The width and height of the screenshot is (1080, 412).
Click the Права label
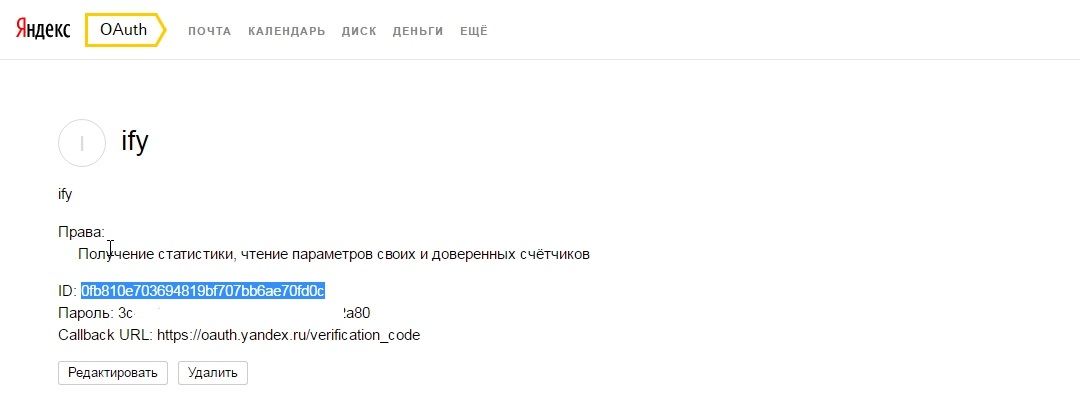(81, 232)
